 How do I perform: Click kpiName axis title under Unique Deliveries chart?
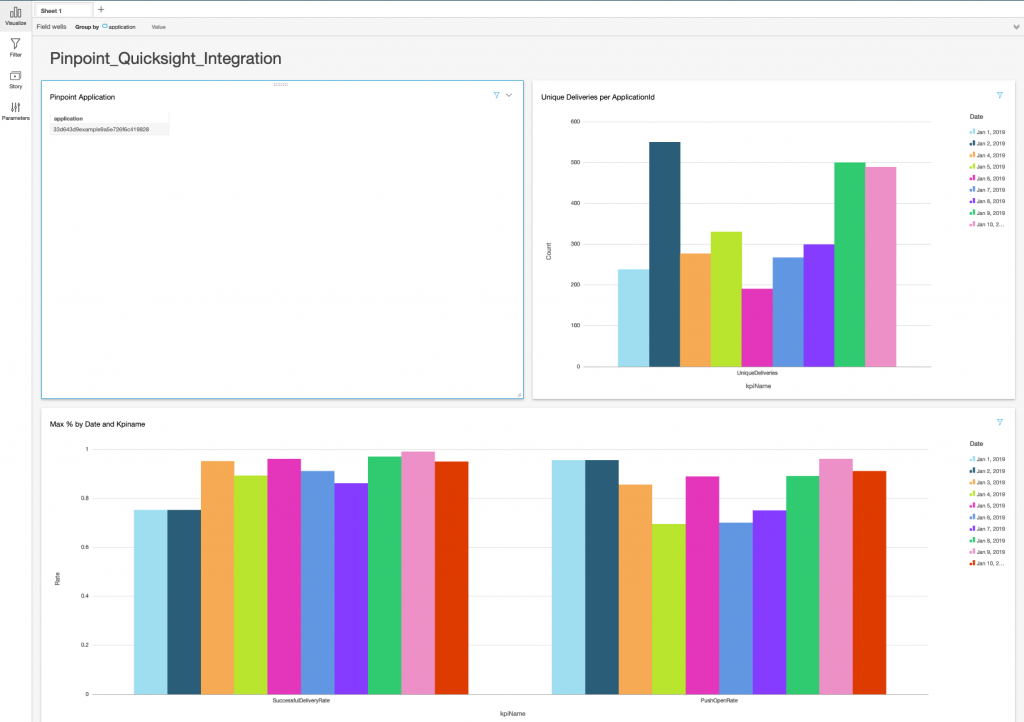pos(758,386)
